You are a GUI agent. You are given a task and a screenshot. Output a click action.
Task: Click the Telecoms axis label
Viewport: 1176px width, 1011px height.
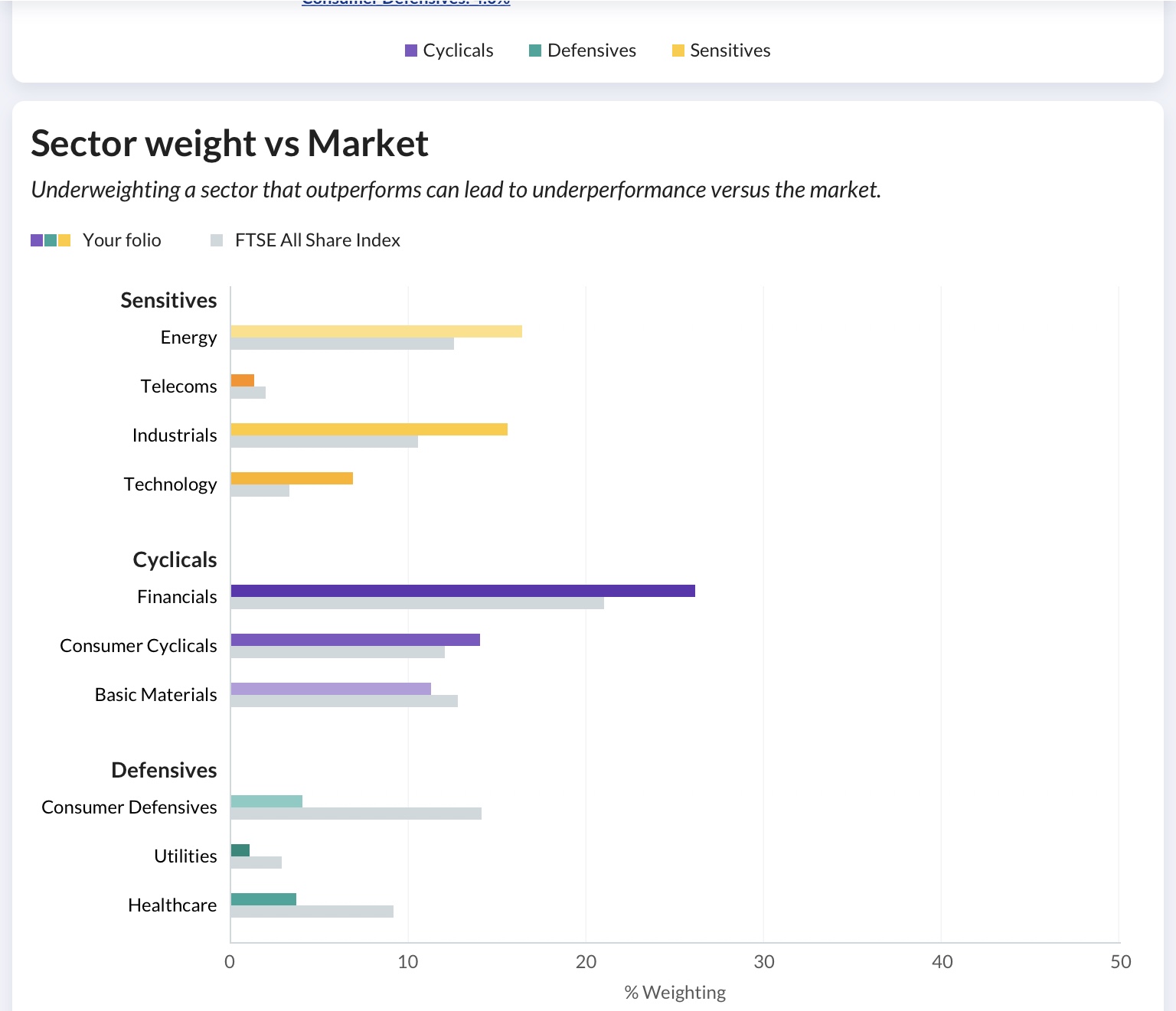(x=178, y=386)
